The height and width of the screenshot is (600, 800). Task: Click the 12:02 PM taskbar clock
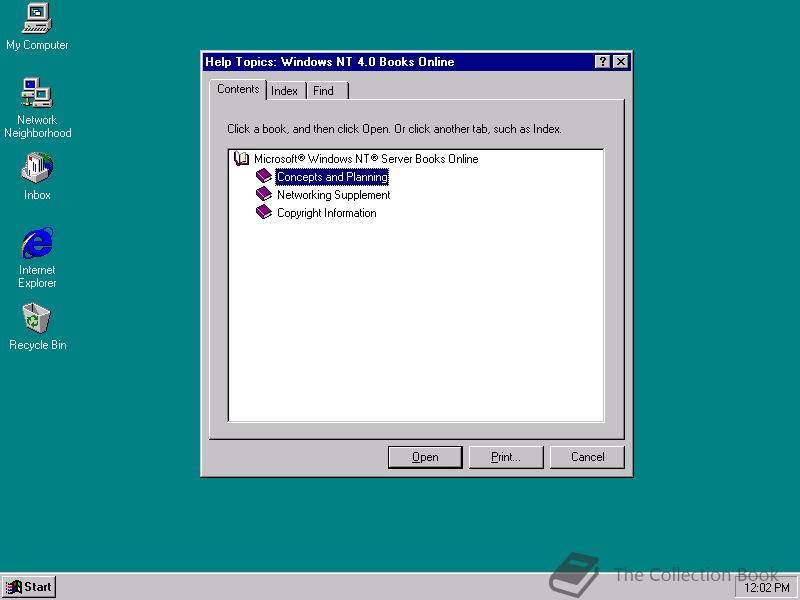766,587
